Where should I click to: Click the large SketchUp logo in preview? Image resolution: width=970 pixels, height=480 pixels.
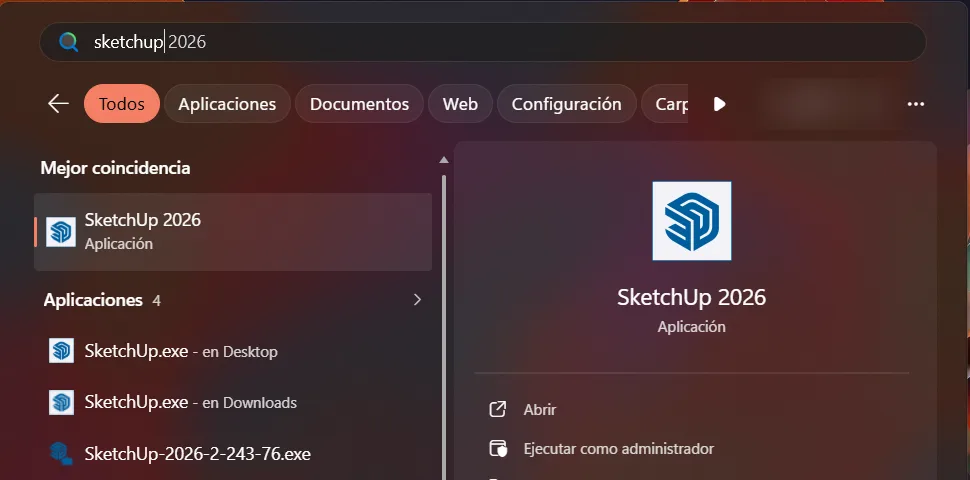point(692,221)
